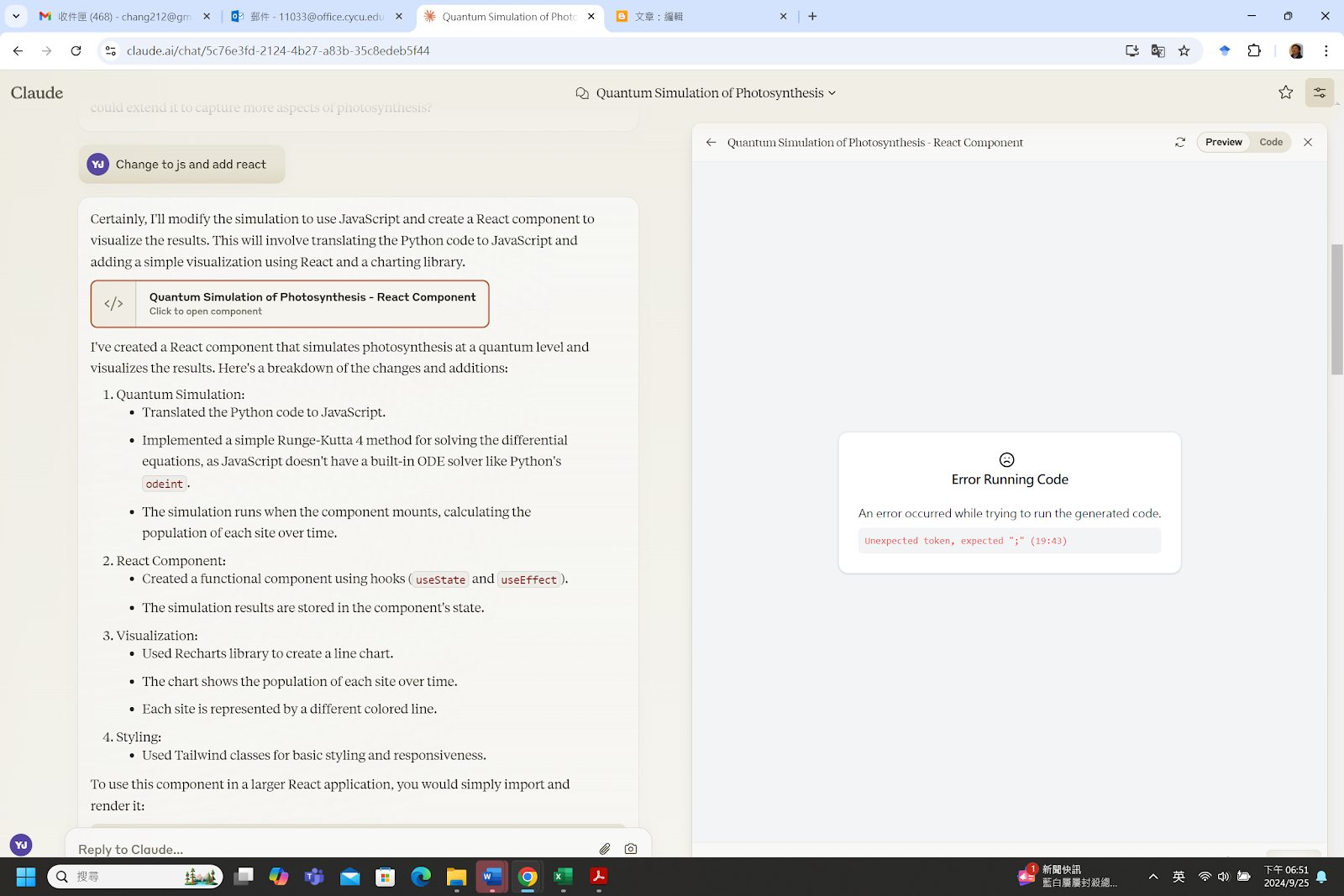The height and width of the screenshot is (896, 1344).
Task: Go back in artifact panel
Action: coord(711,143)
